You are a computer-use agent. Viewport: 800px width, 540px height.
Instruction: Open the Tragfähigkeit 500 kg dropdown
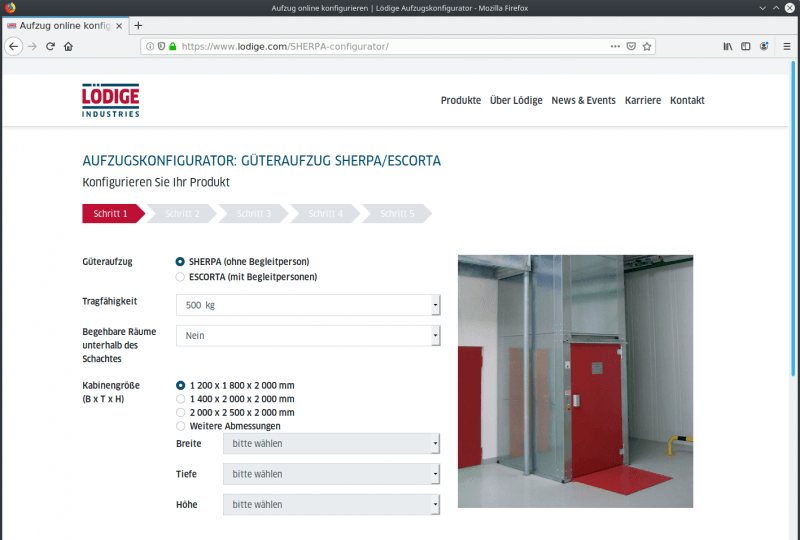point(308,305)
